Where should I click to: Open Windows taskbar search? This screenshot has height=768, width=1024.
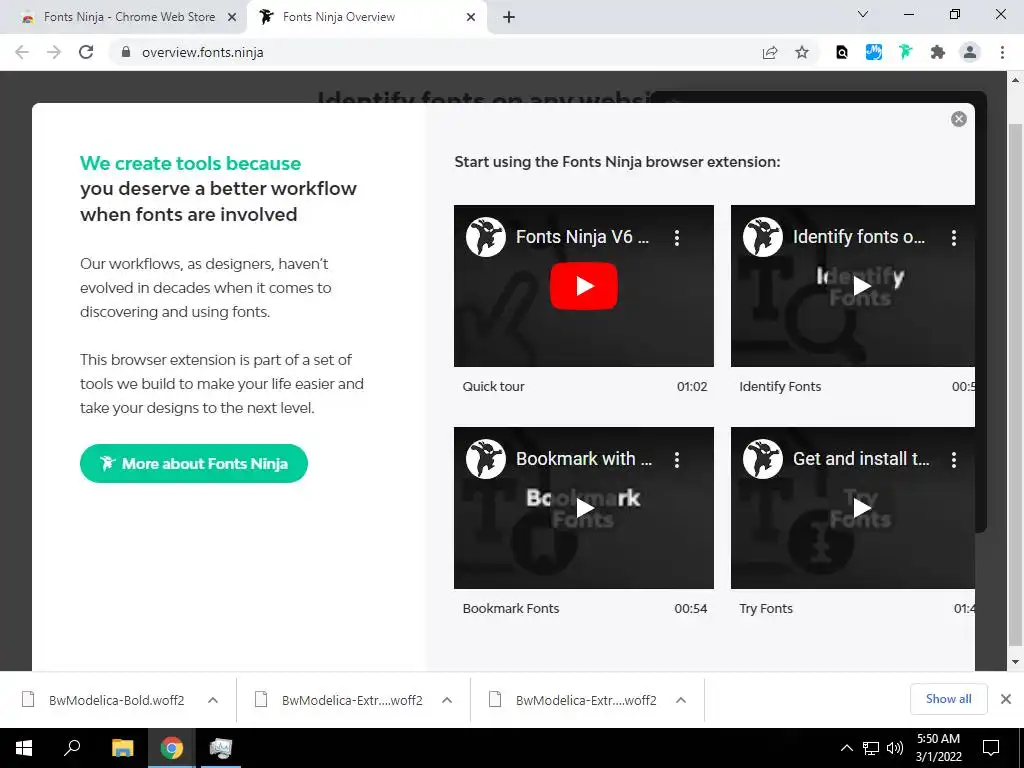coord(72,748)
